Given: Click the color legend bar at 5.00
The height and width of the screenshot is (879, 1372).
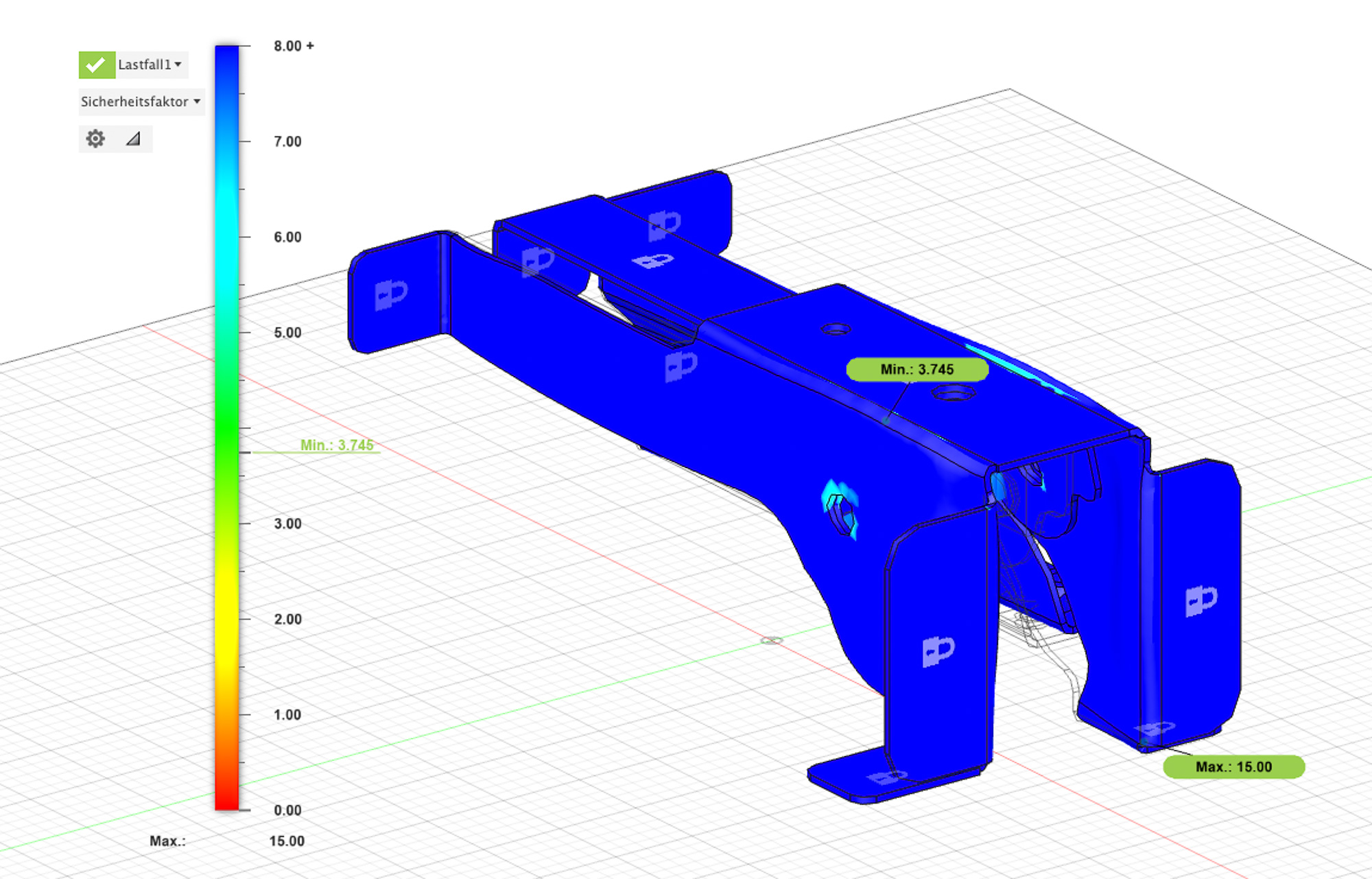Looking at the screenshot, I should 227,333.
